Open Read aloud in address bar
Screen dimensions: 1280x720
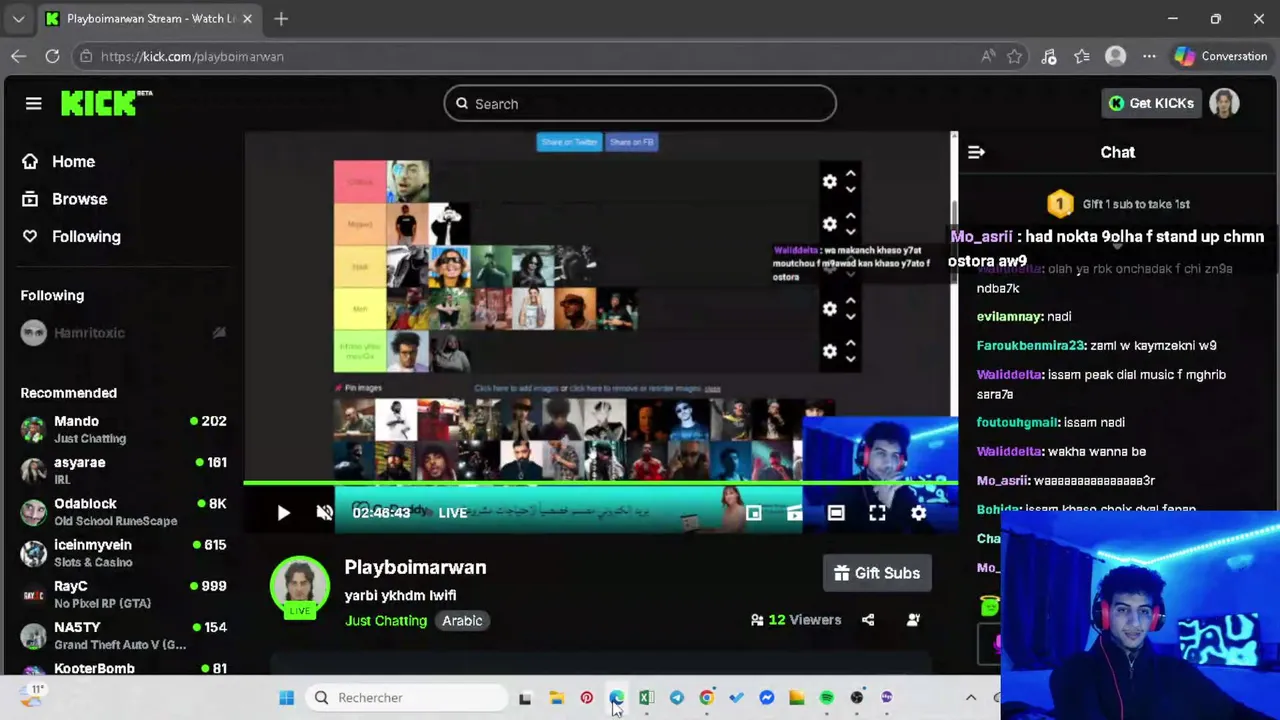pyautogui.click(x=988, y=57)
